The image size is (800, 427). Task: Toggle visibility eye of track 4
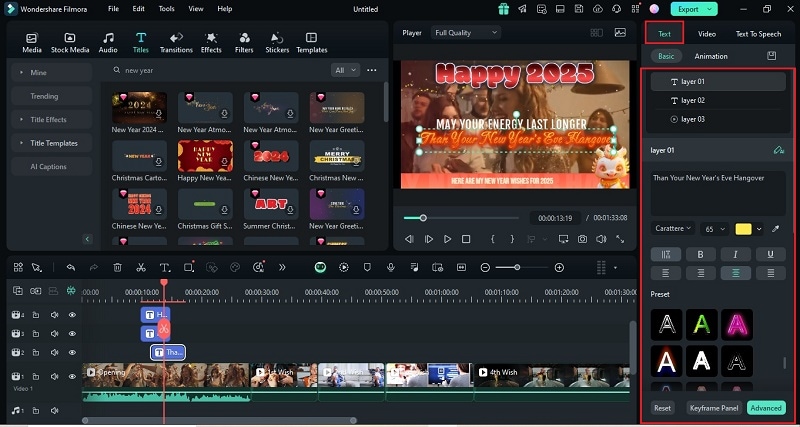pyautogui.click(x=72, y=315)
